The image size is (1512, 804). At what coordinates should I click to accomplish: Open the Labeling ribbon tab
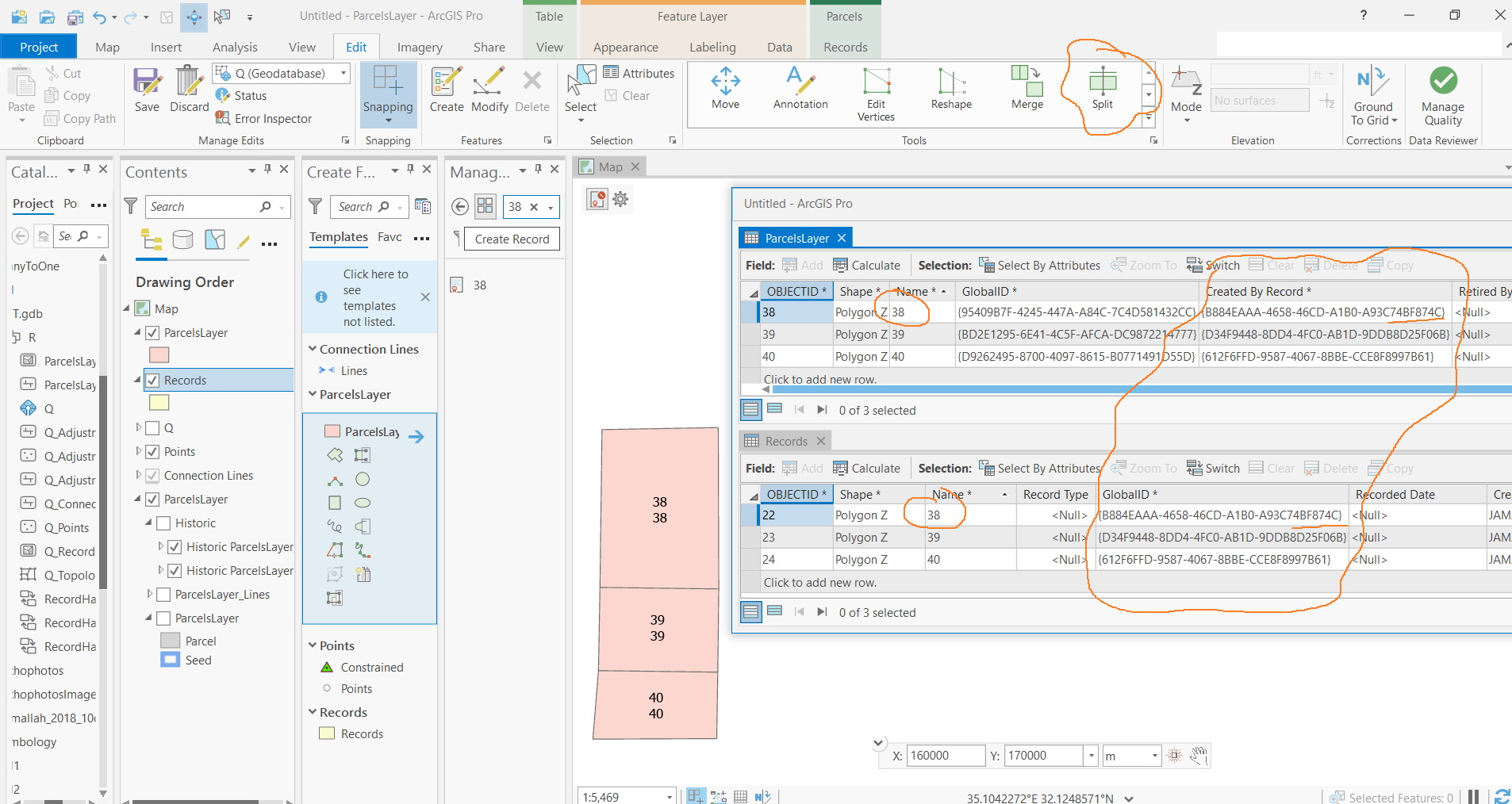click(x=712, y=47)
